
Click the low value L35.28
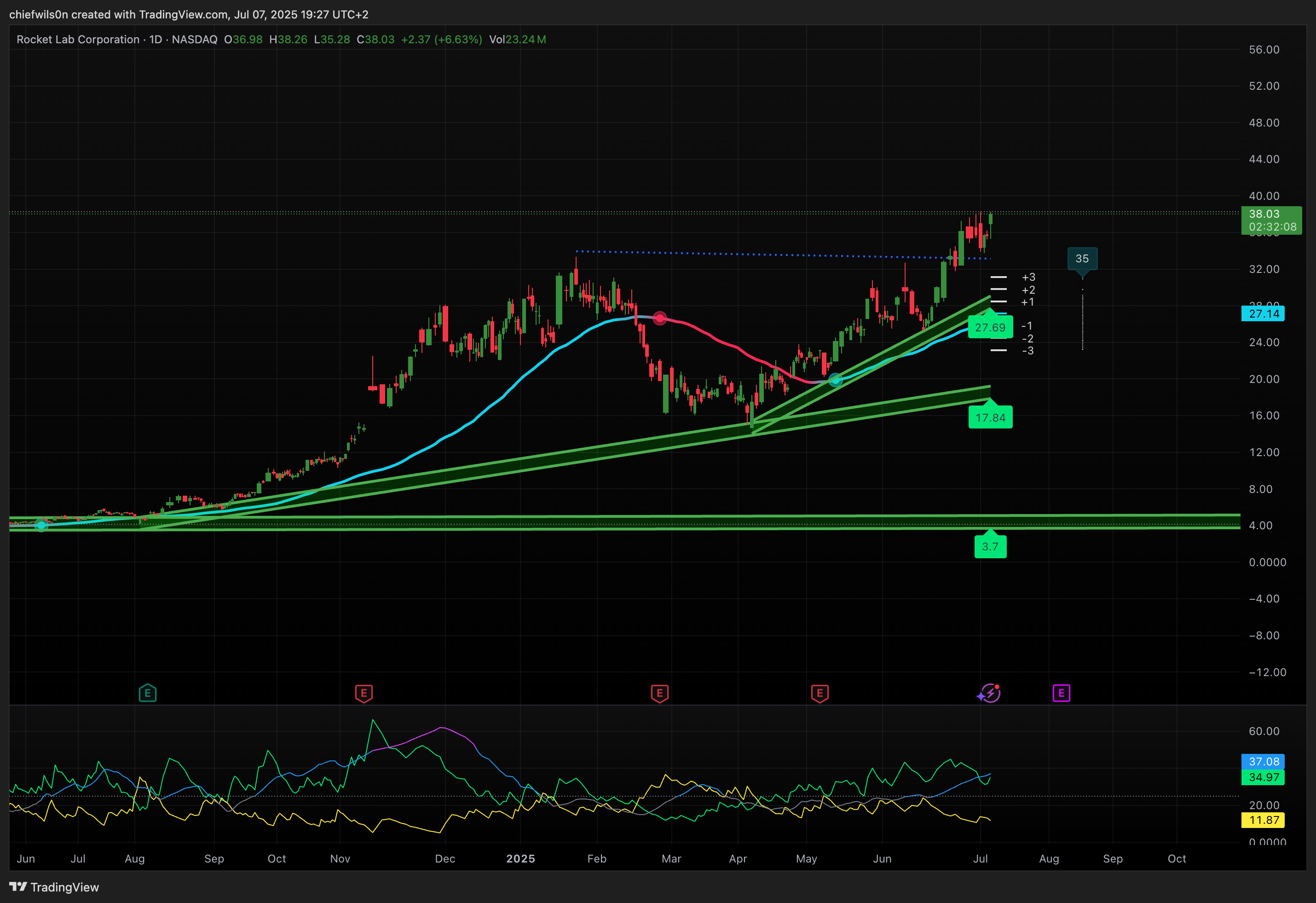point(332,39)
